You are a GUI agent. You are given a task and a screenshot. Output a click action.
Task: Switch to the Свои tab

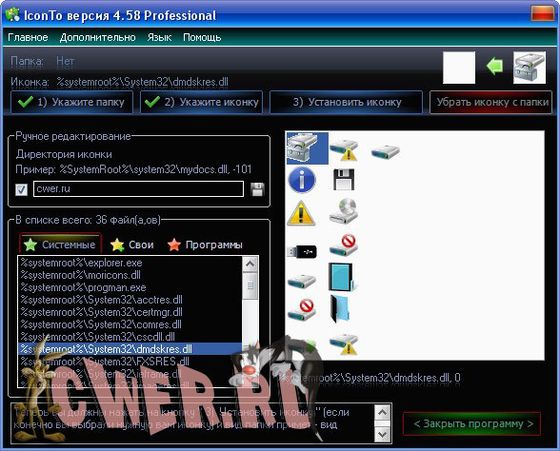pos(132,245)
